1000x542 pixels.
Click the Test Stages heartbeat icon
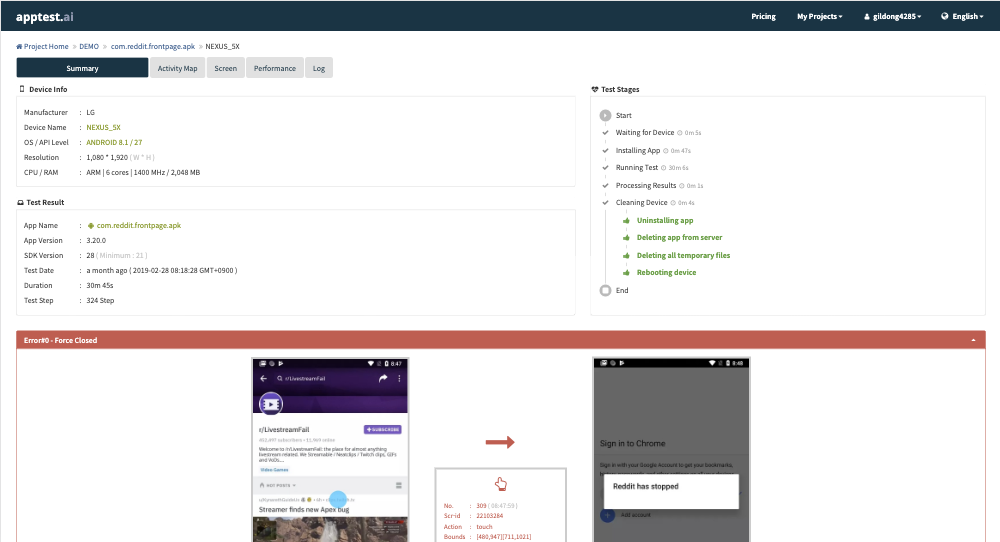click(595, 89)
